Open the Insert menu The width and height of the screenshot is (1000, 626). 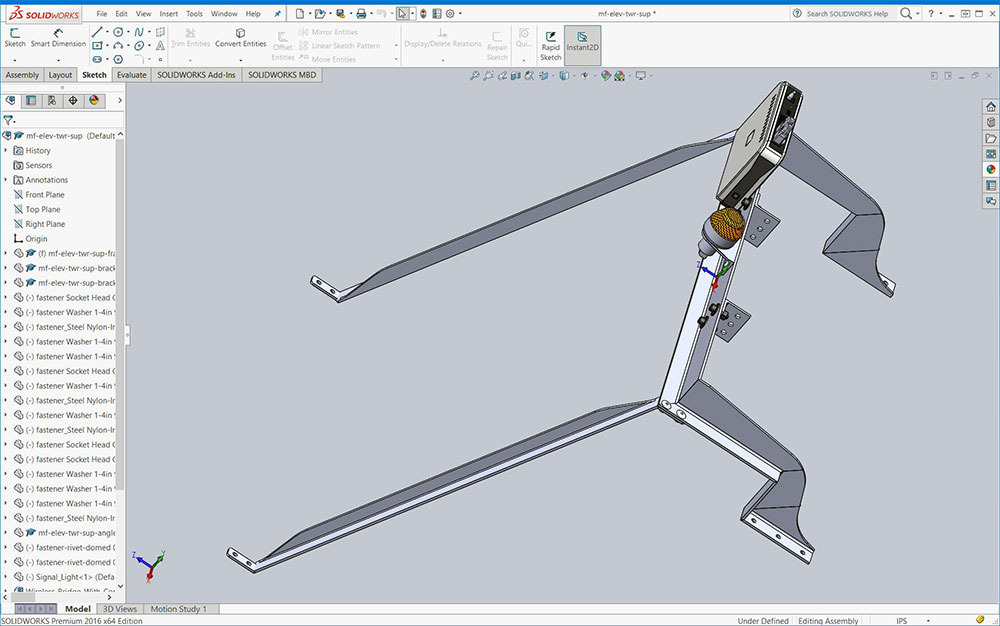(x=169, y=14)
